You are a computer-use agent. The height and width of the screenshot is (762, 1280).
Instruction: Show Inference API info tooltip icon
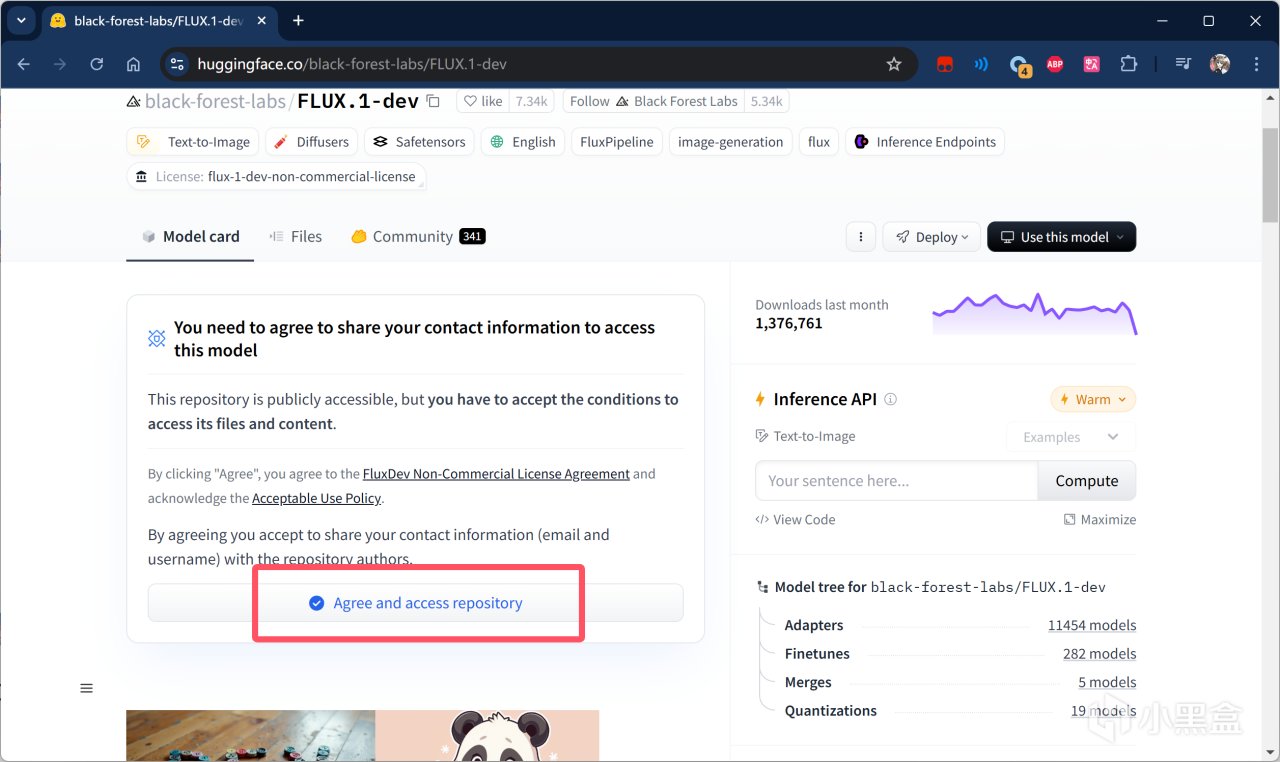click(890, 399)
